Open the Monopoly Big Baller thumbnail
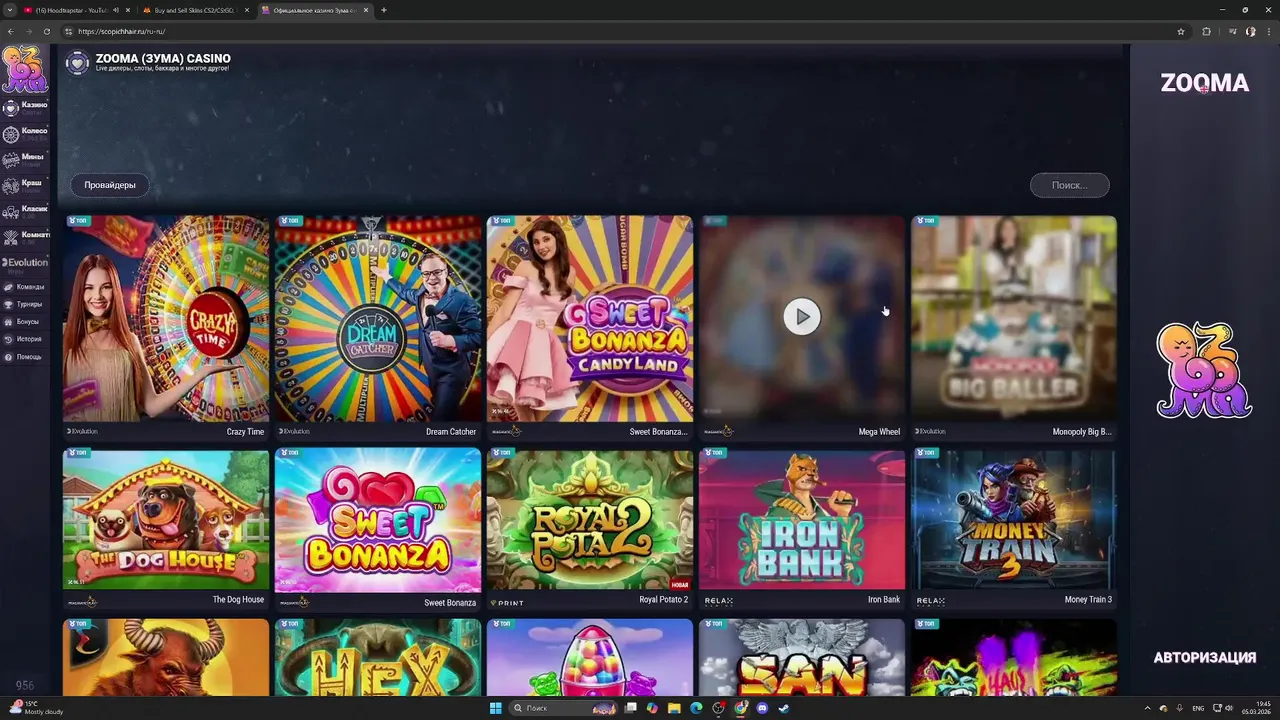Viewport: 1280px width, 720px height. 1014,319
